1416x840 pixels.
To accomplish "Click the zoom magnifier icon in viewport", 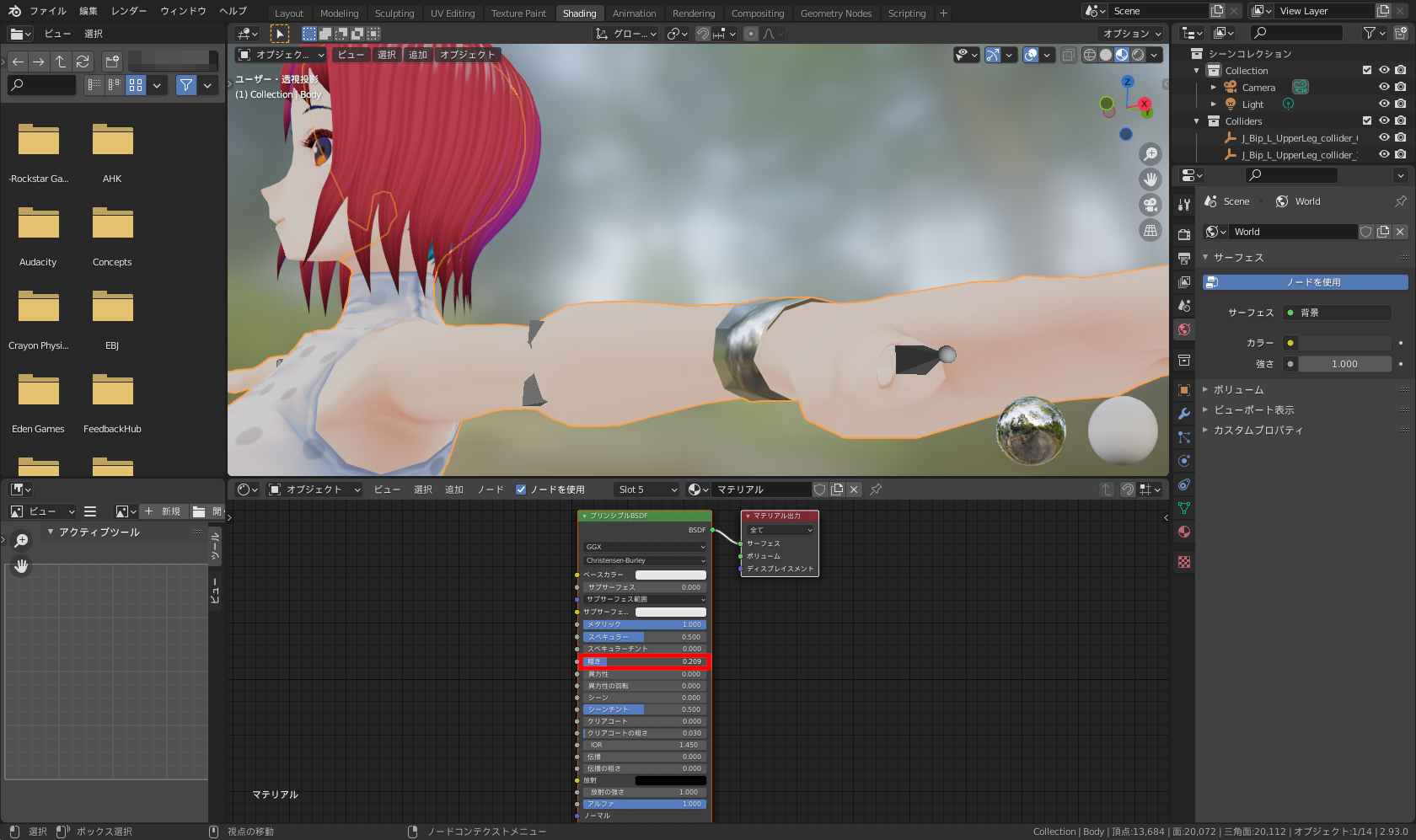I will [1150, 154].
